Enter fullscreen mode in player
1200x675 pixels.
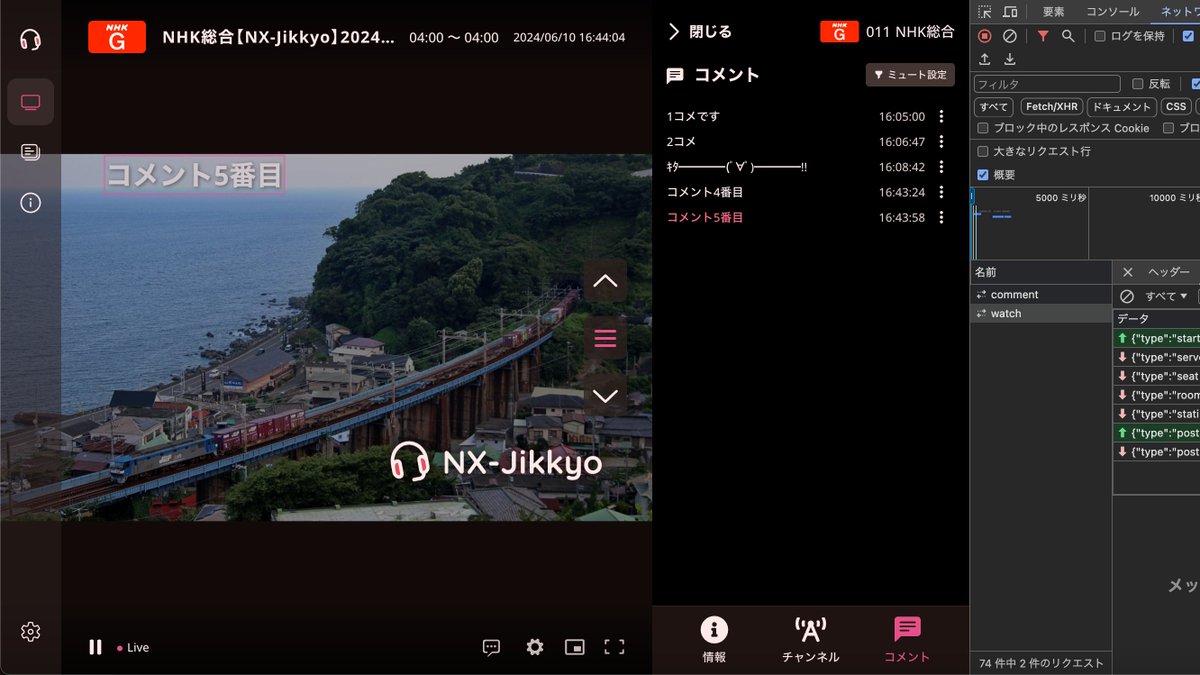click(614, 647)
